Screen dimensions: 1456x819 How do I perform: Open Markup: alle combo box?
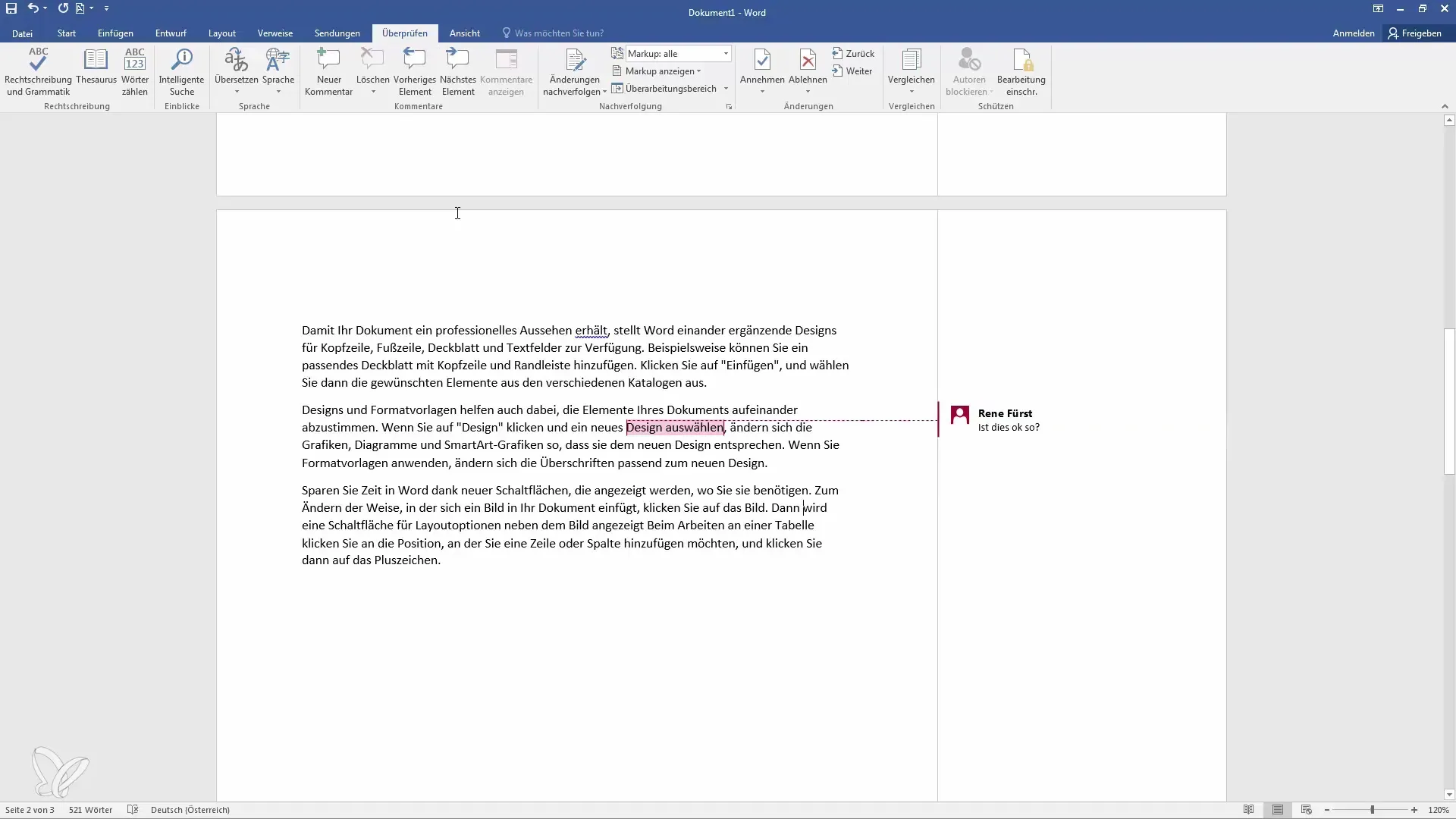click(678, 54)
